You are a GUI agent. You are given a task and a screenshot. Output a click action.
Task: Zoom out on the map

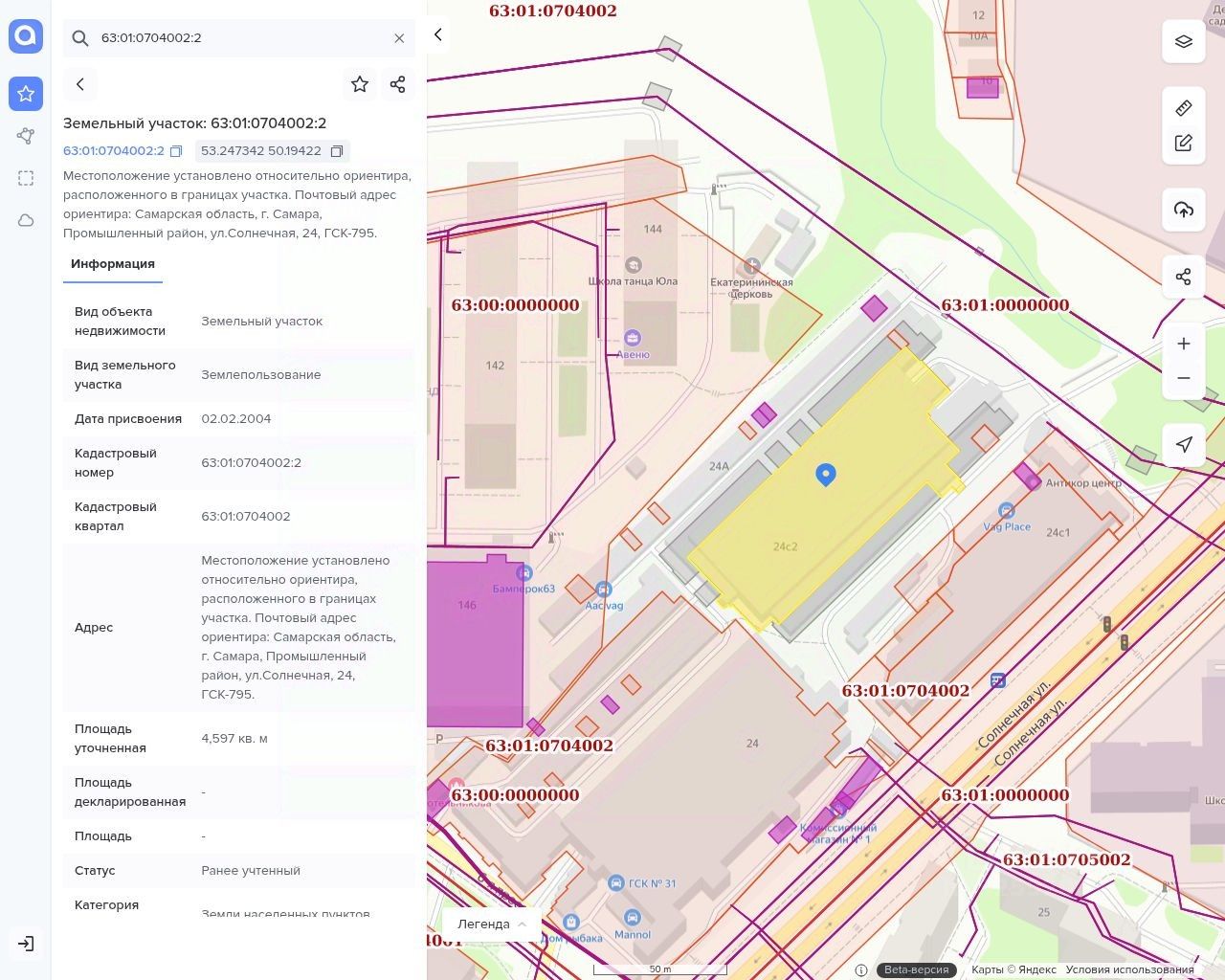1184,378
